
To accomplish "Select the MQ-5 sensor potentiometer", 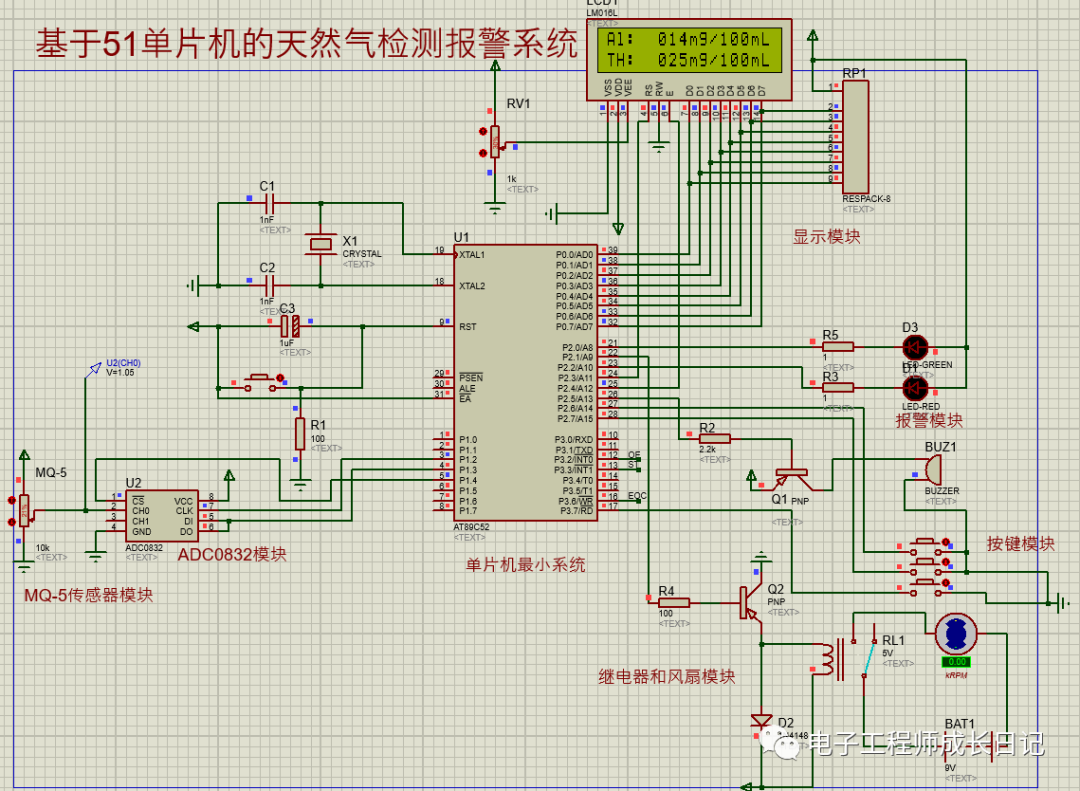I will pyautogui.click(x=24, y=511).
